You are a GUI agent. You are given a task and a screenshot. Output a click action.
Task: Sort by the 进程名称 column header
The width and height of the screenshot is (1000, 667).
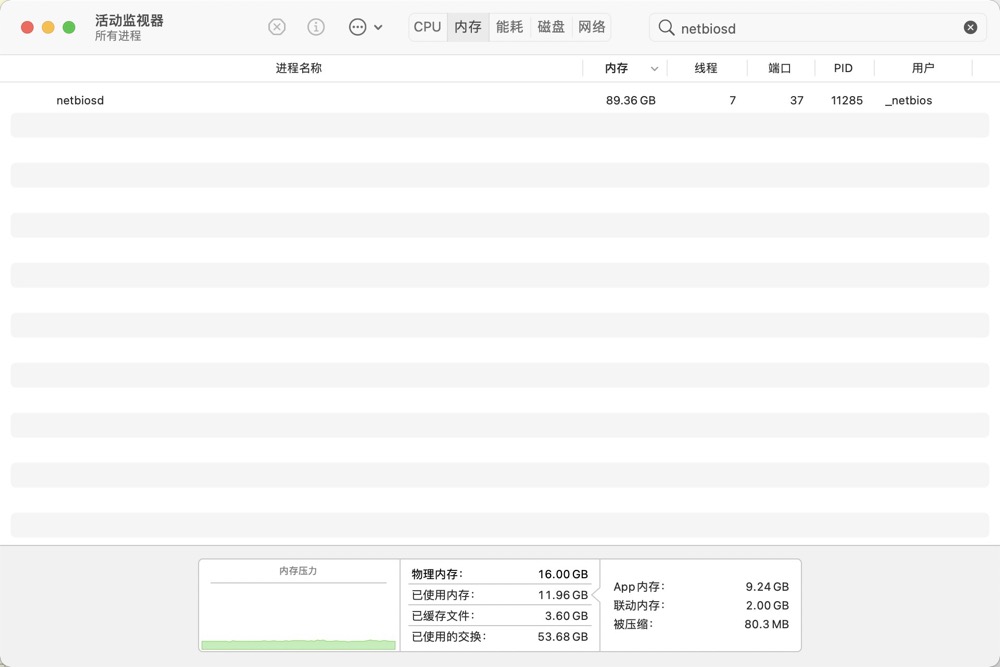(x=298, y=68)
